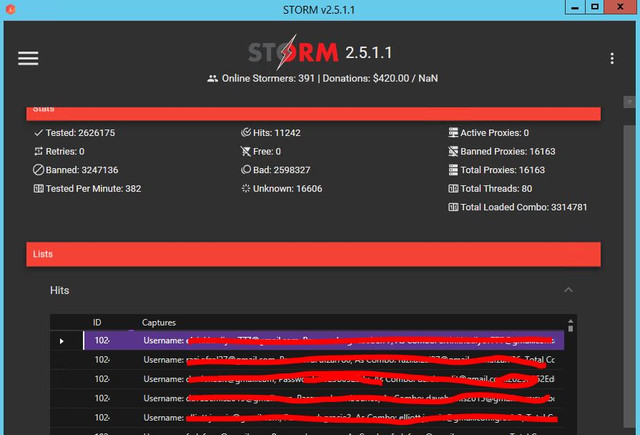Select the 'Banned: 3247136' value
The image size is (640, 435).
click(82, 170)
